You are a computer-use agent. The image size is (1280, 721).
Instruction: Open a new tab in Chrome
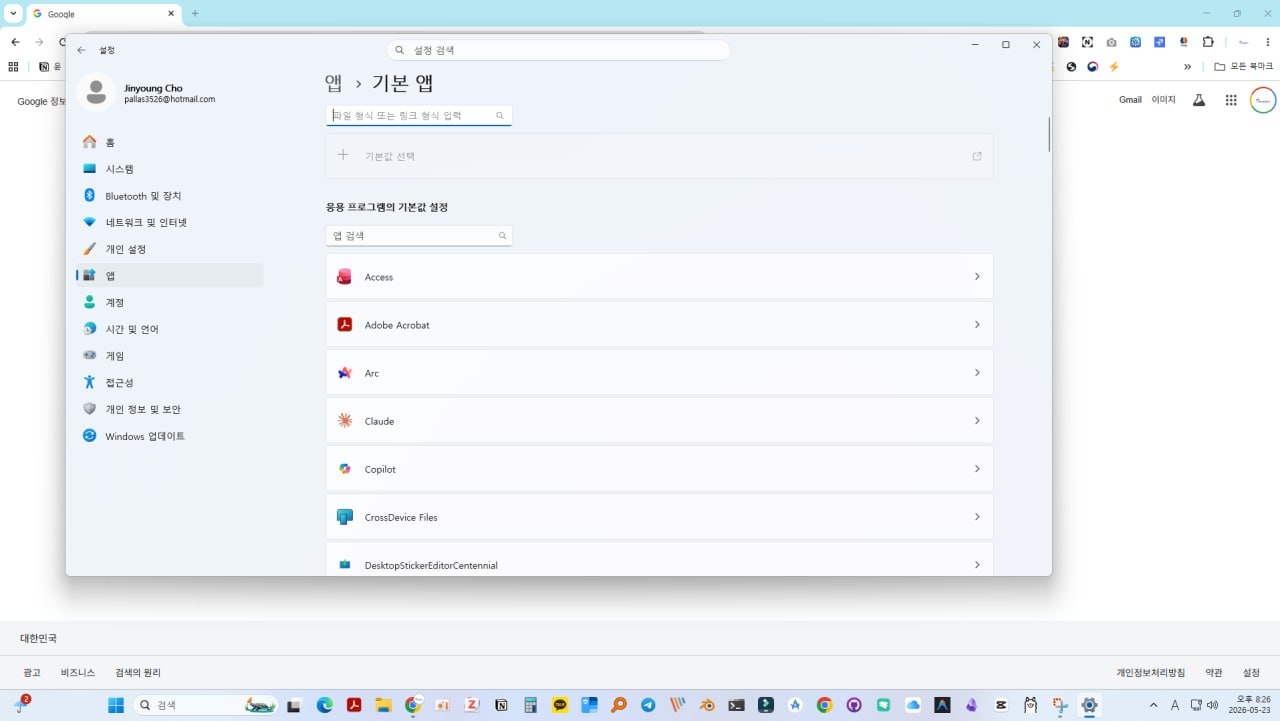[195, 14]
